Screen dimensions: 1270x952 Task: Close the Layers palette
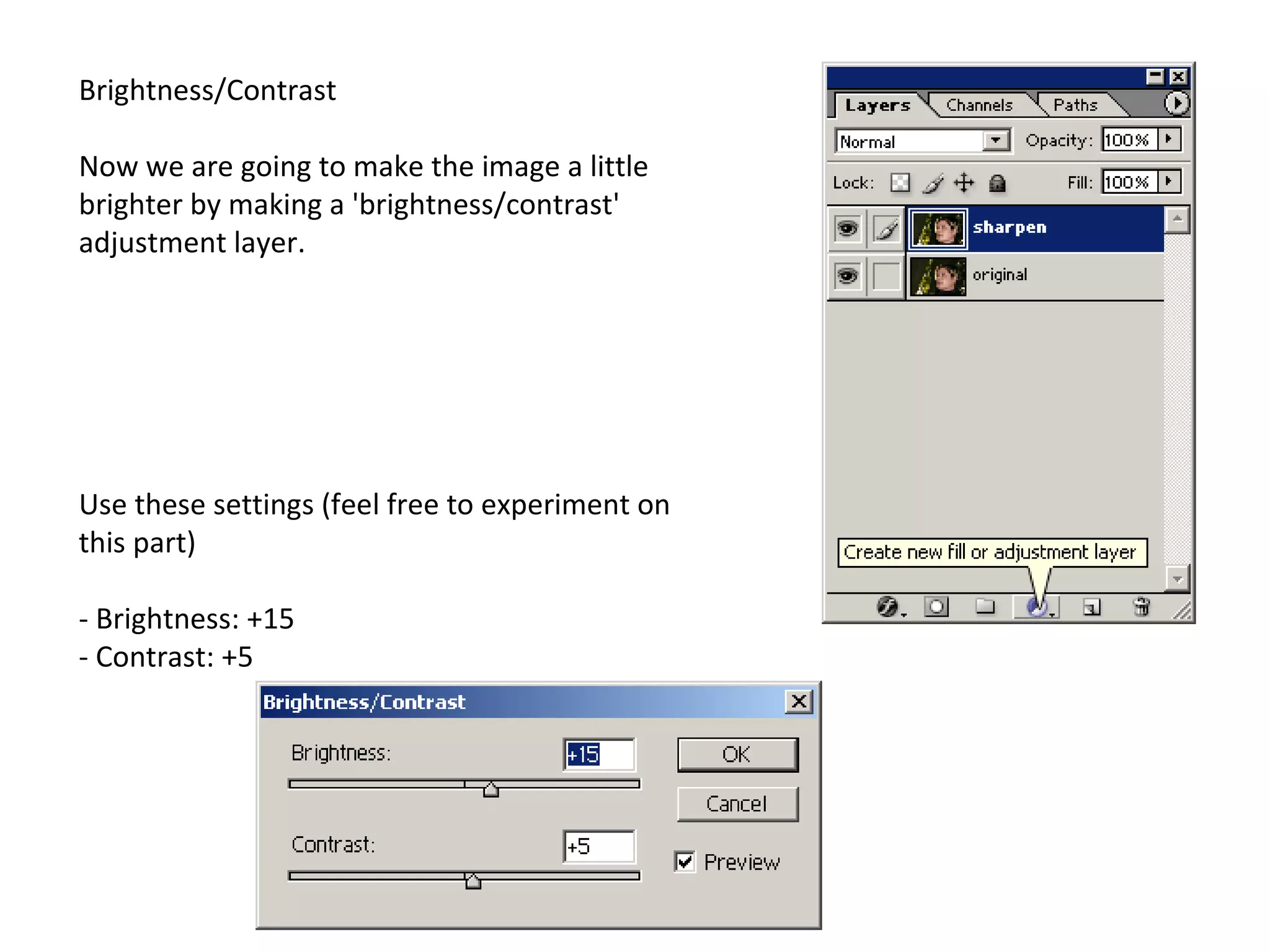click(x=1178, y=76)
